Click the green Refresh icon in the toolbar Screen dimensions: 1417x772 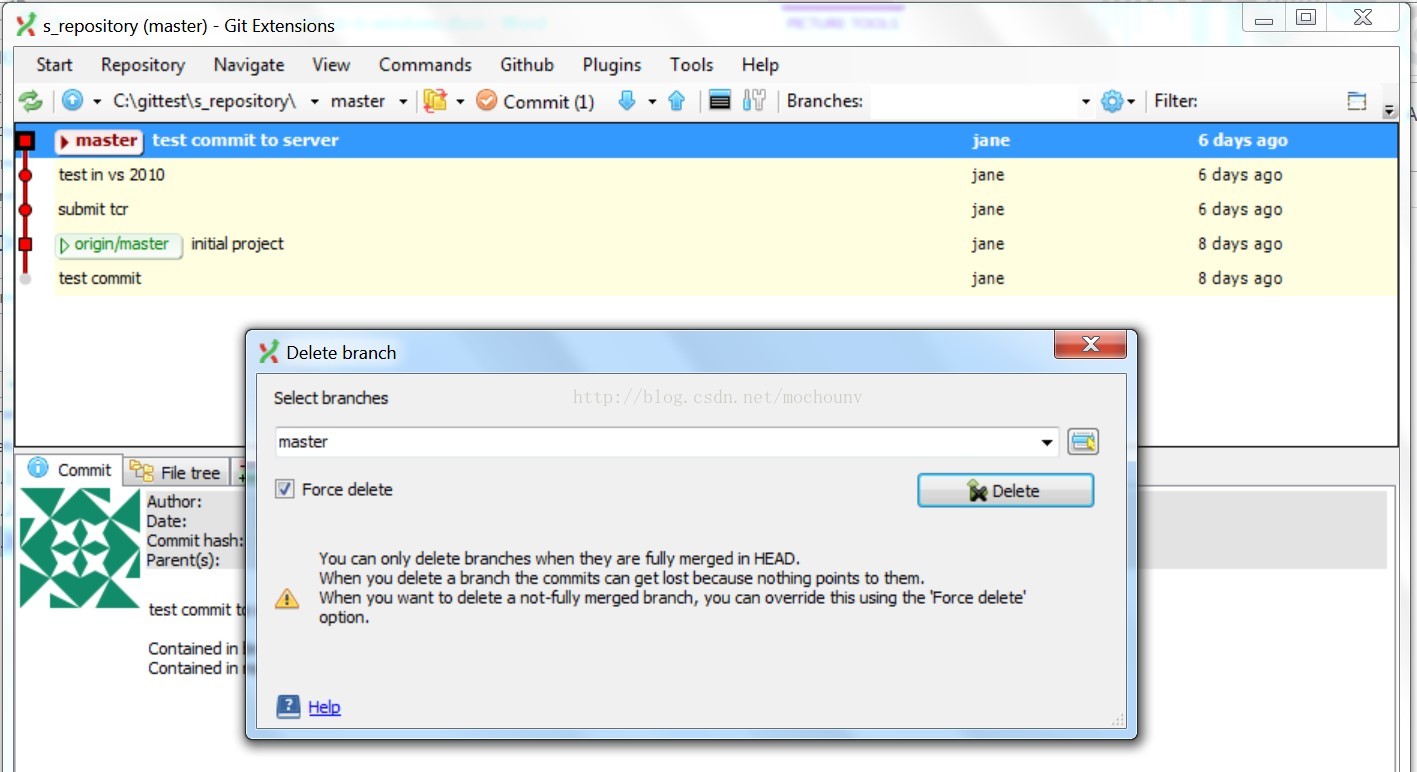pos(31,101)
